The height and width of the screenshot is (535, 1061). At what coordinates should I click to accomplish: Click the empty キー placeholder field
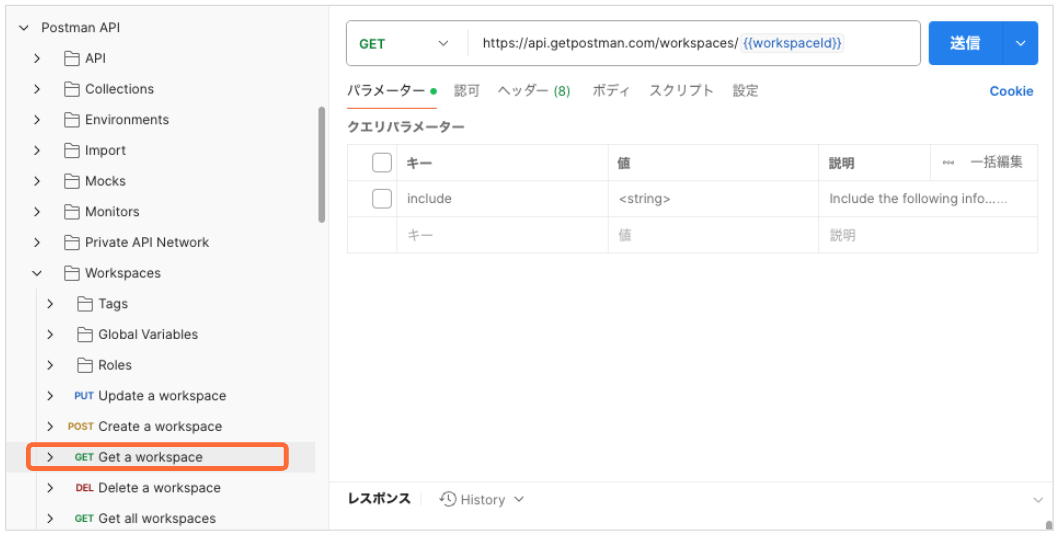click(502, 235)
